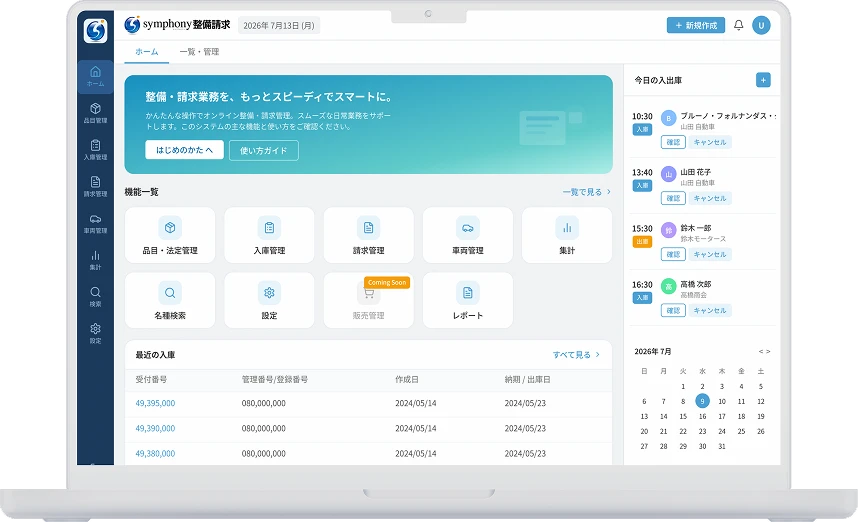Open 請求管理 in the left sidebar

(x=95, y=186)
